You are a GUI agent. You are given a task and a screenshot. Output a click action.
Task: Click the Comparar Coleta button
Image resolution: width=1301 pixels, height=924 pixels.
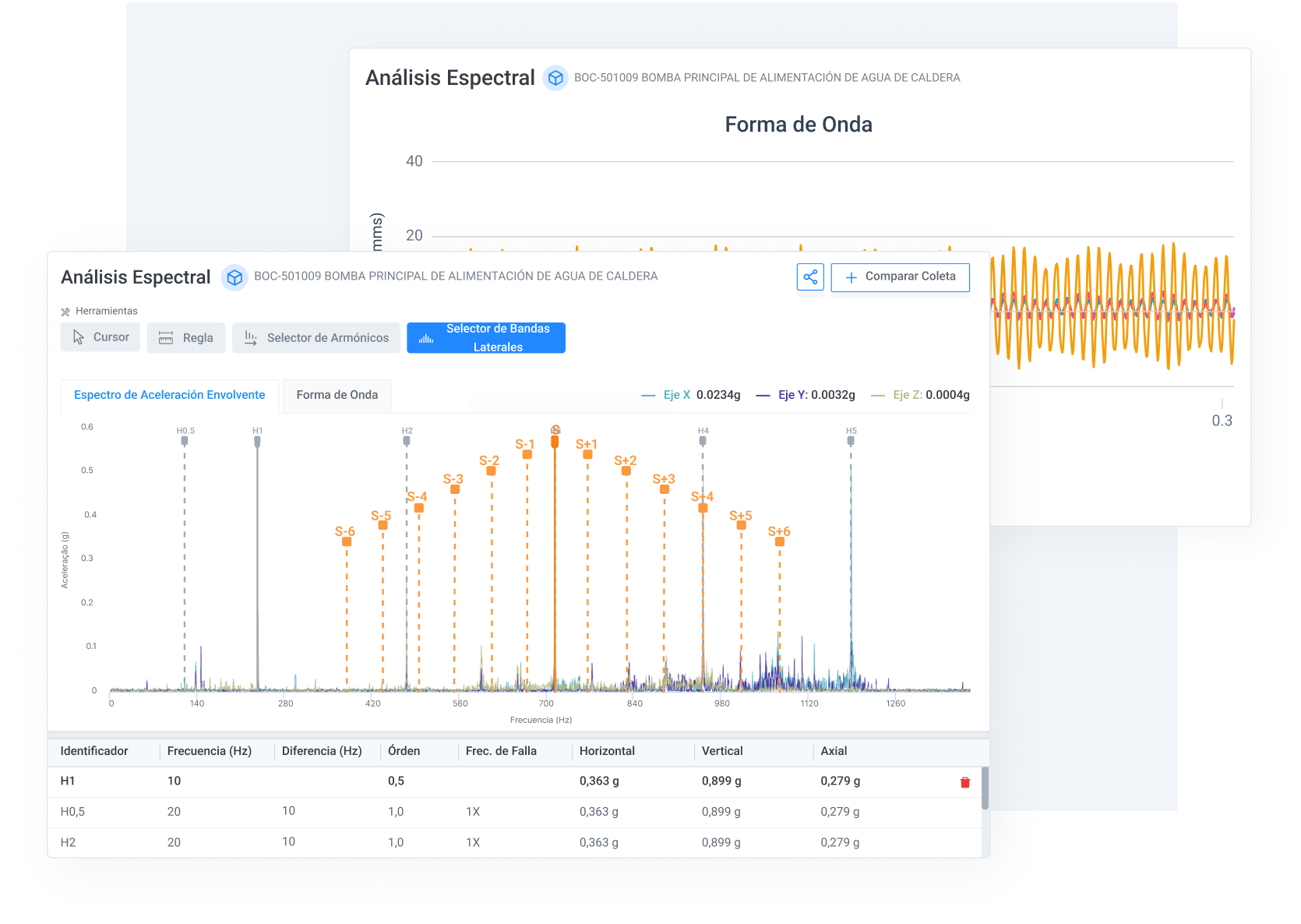coord(900,277)
